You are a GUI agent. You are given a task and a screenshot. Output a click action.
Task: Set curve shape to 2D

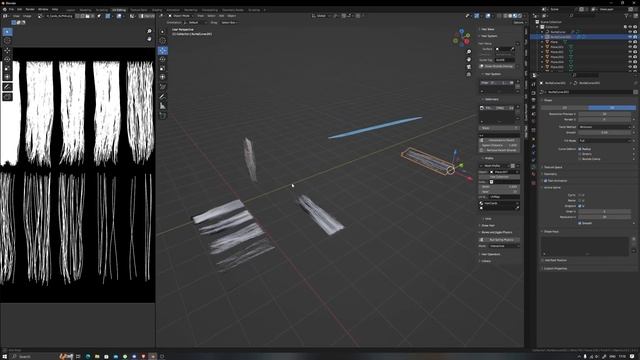click(565, 108)
